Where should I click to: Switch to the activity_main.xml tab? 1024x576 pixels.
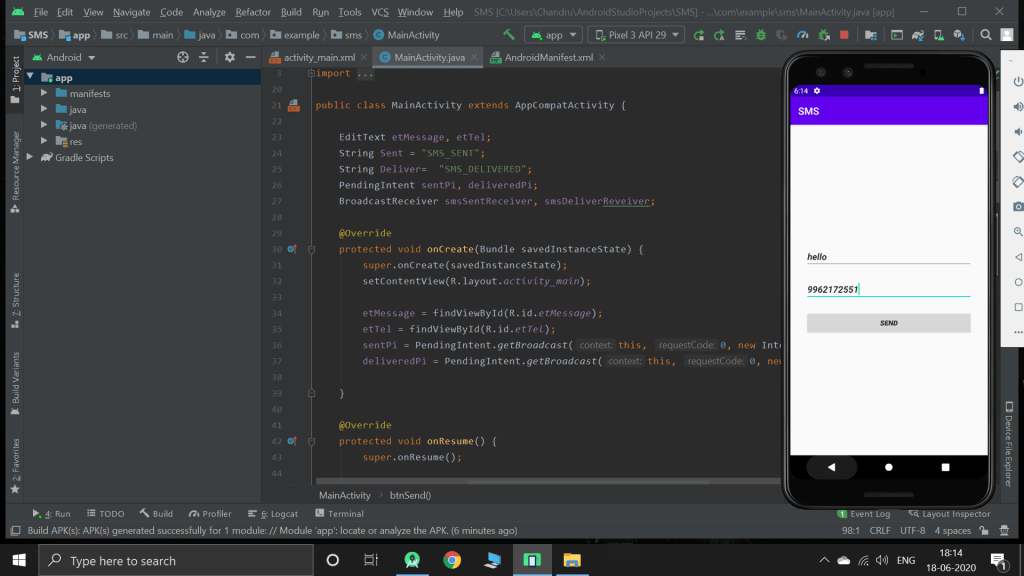[x=318, y=57]
